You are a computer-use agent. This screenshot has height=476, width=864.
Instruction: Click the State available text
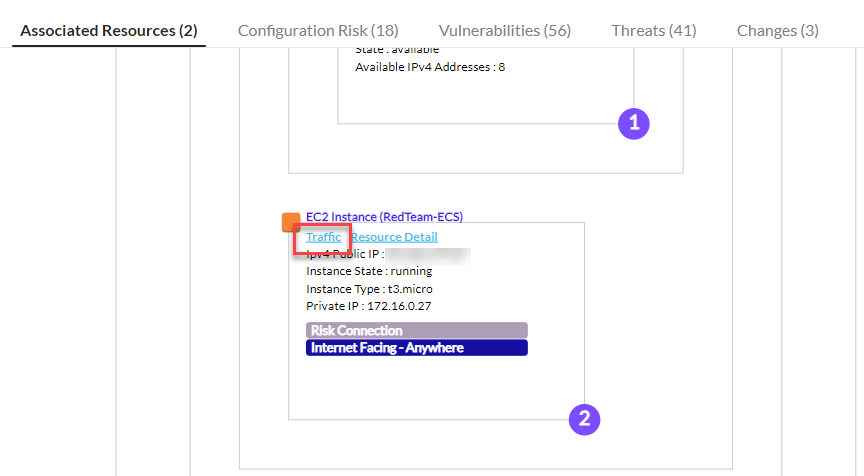(x=397, y=49)
